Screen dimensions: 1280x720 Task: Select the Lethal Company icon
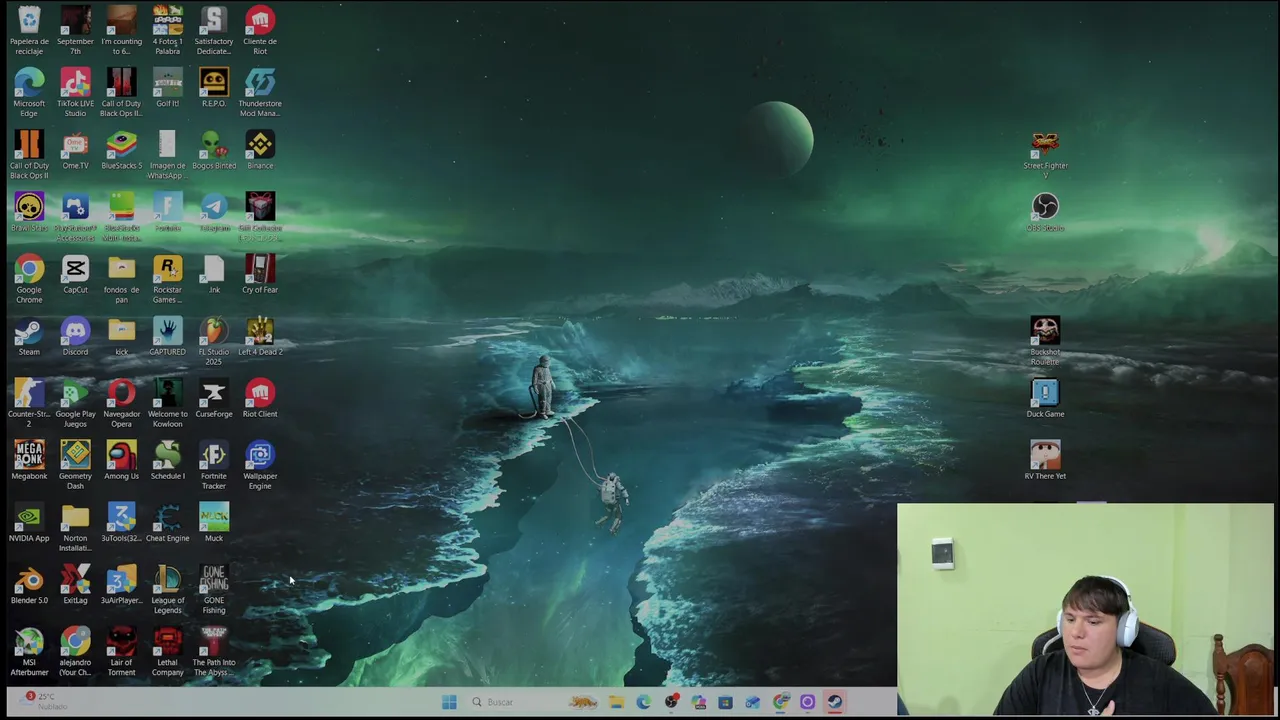tap(167, 651)
